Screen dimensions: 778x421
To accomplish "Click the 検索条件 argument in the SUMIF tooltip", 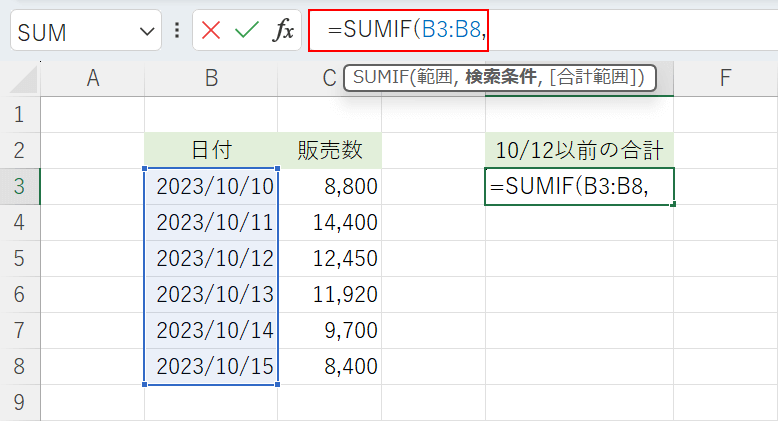I will click(x=501, y=78).
